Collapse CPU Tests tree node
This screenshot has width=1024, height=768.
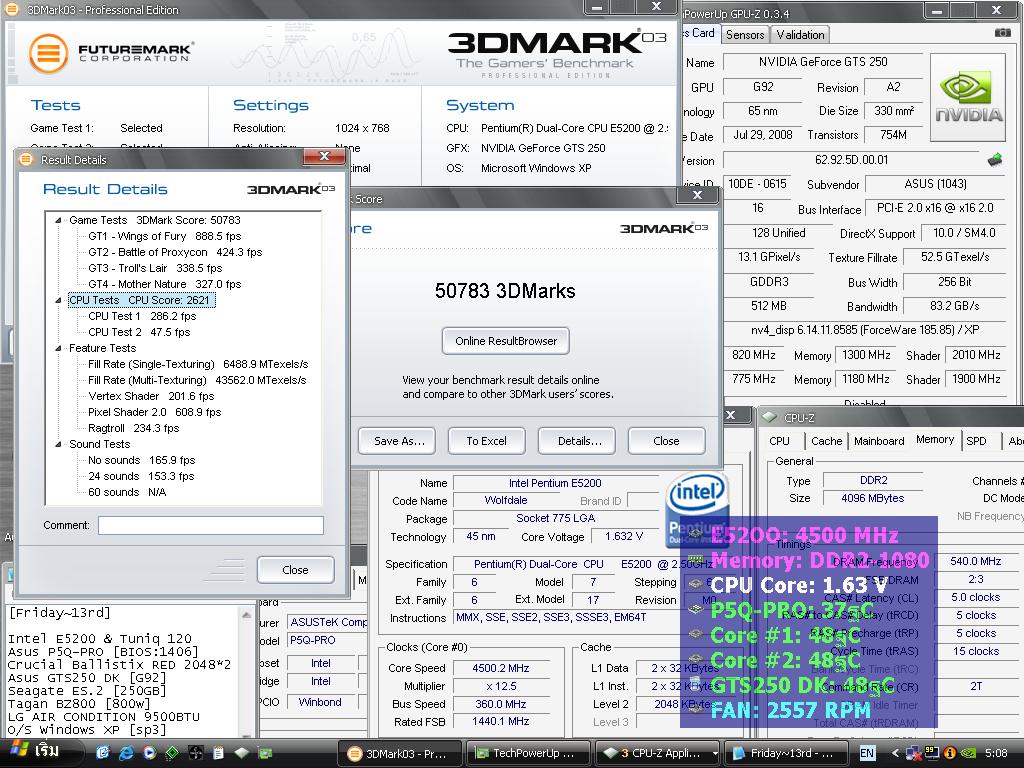(x=58, y=300)
